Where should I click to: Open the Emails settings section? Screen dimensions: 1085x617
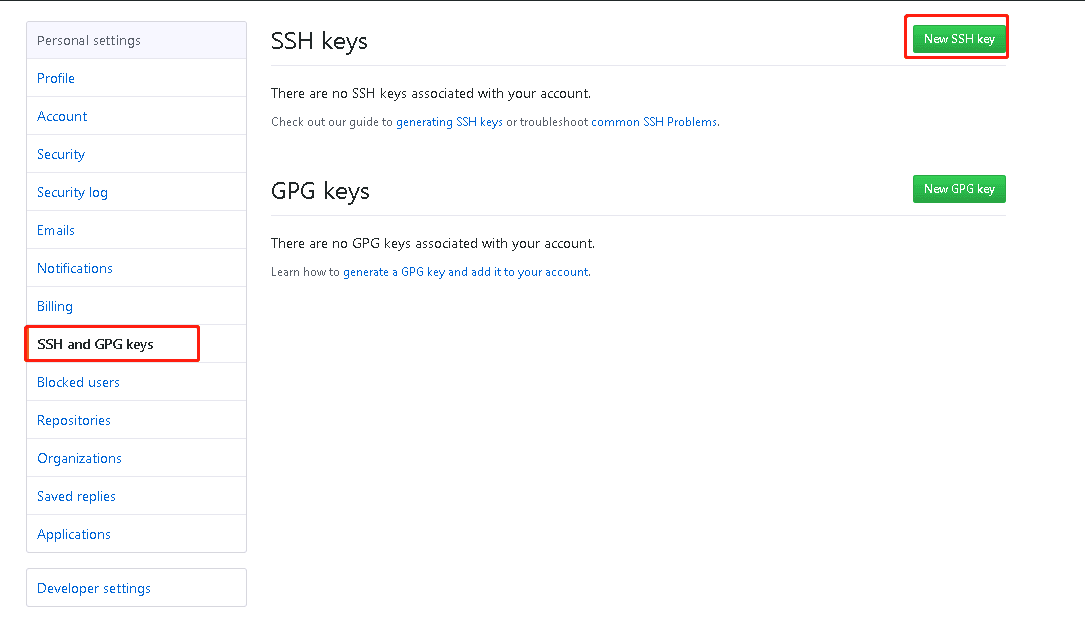55,230
